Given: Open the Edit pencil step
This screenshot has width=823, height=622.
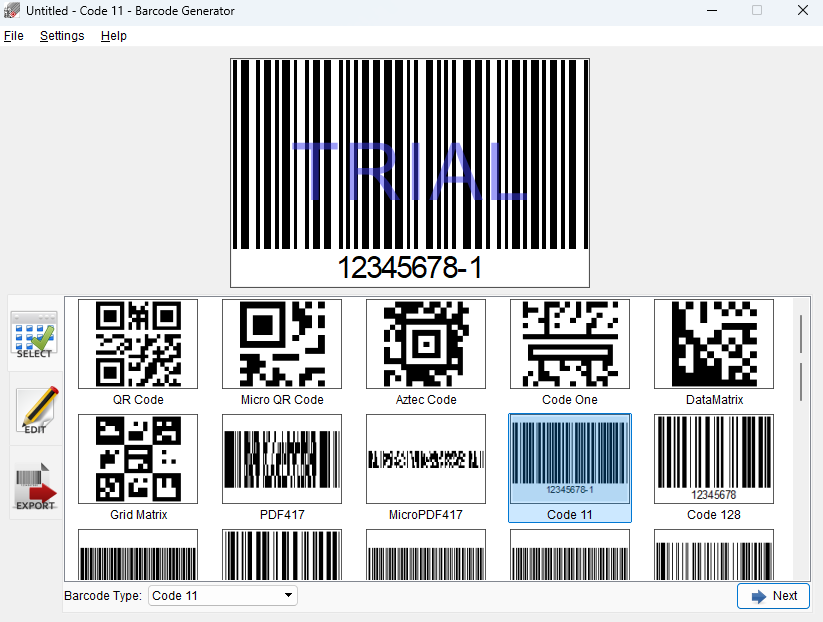Looking at the screenshot, I should [x=35, y=410].
